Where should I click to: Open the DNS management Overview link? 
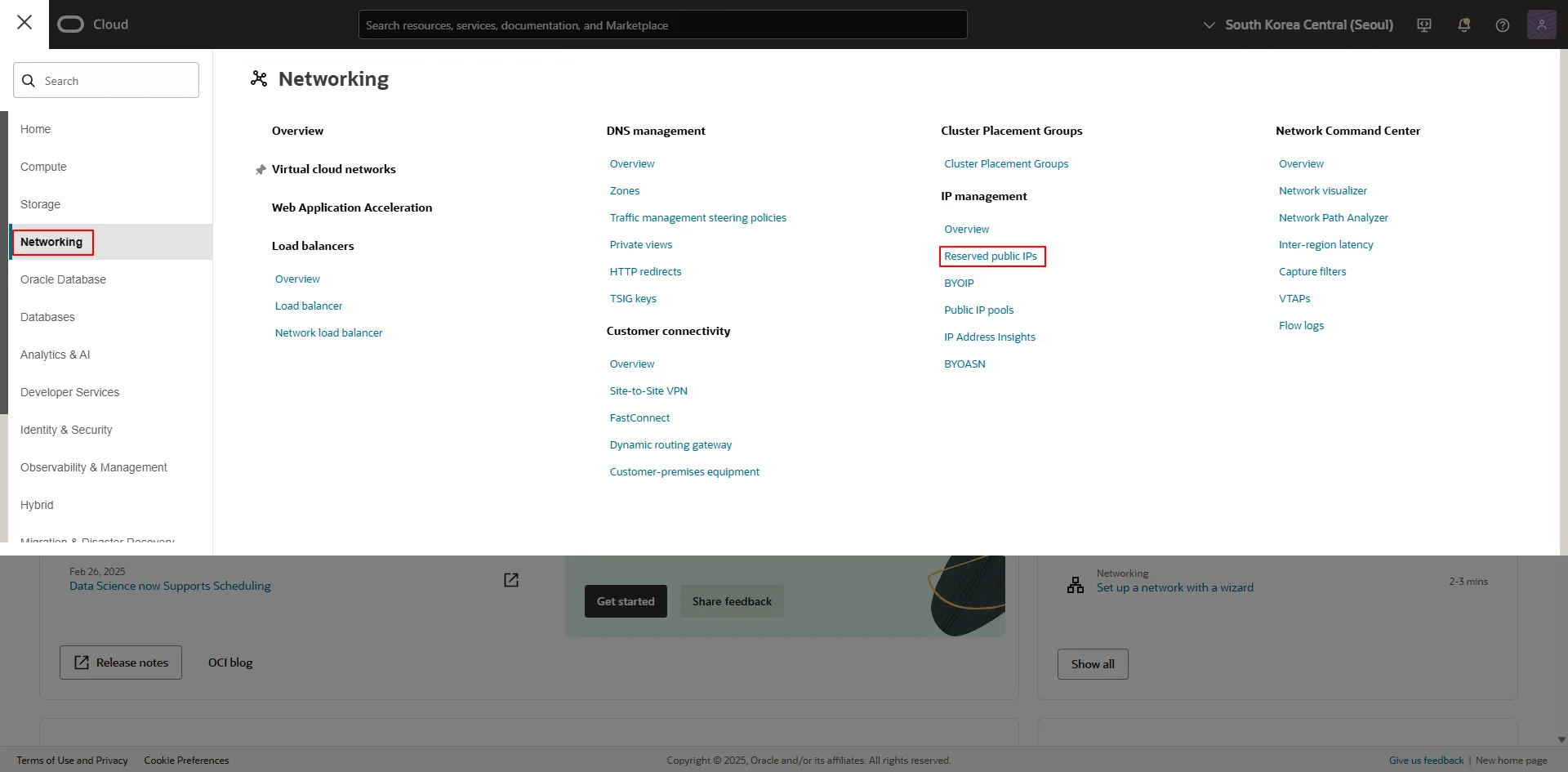(x=632, y=163)
